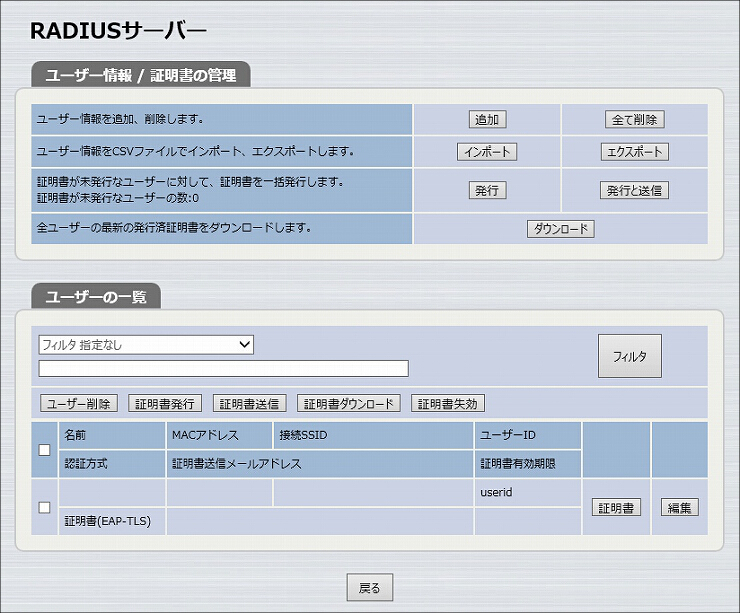Select the ユーザー情報 / 証明書の管理 section tab
The image size is (740, 613).
coord(141,75)
